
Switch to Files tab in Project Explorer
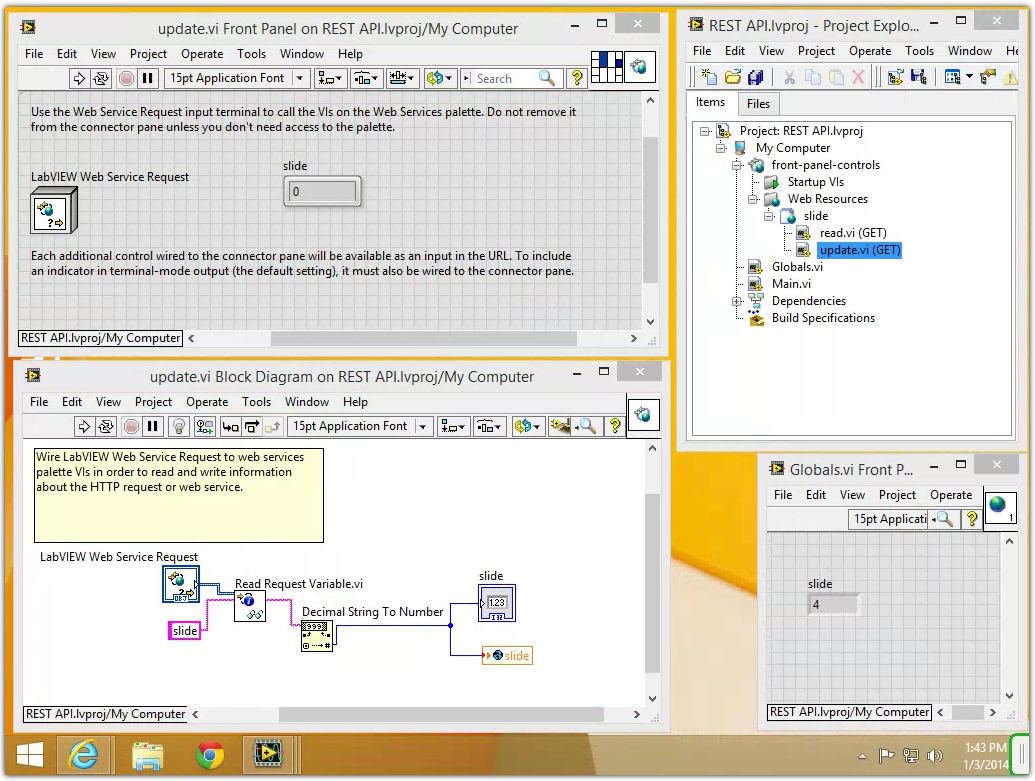pos(758,103)
